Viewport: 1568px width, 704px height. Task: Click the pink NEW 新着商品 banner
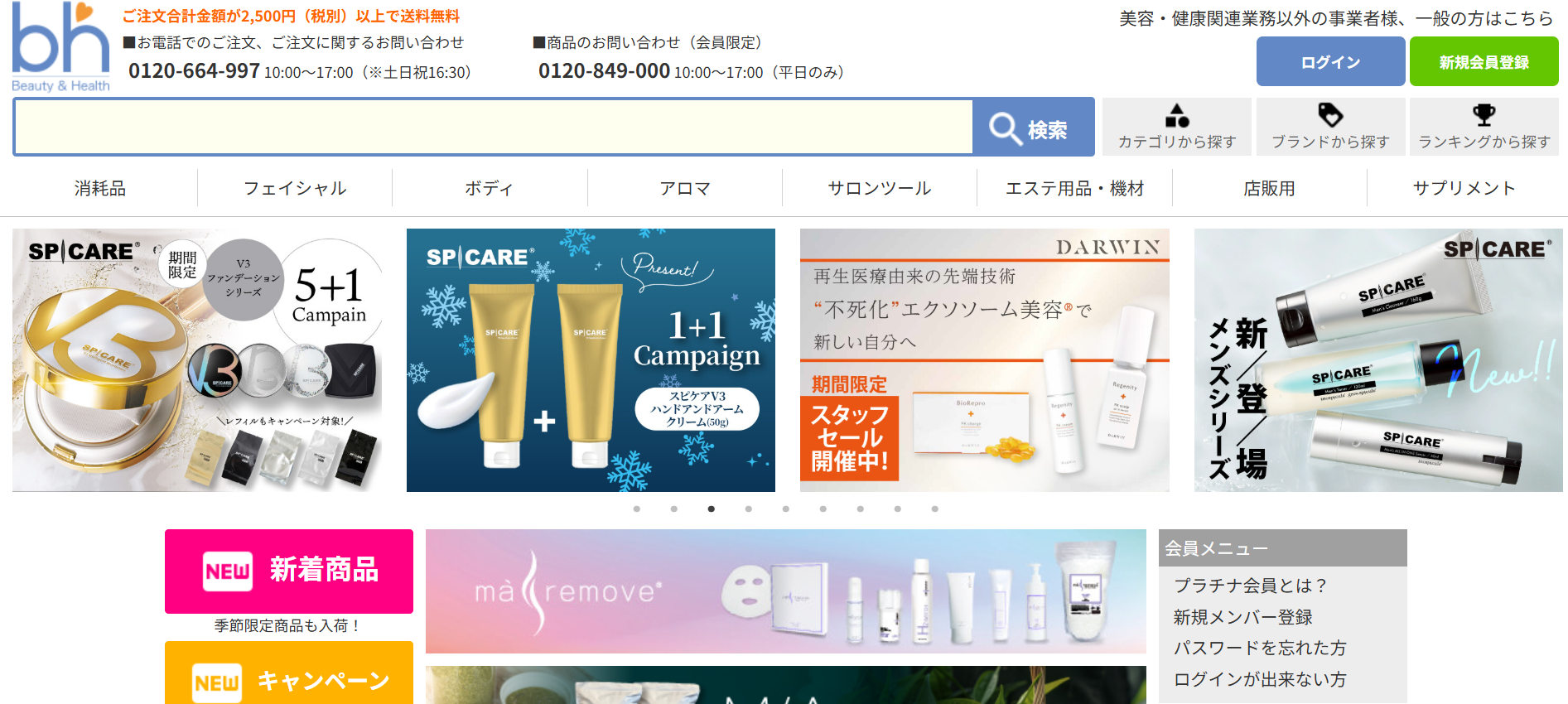click(x=289, y=571)
